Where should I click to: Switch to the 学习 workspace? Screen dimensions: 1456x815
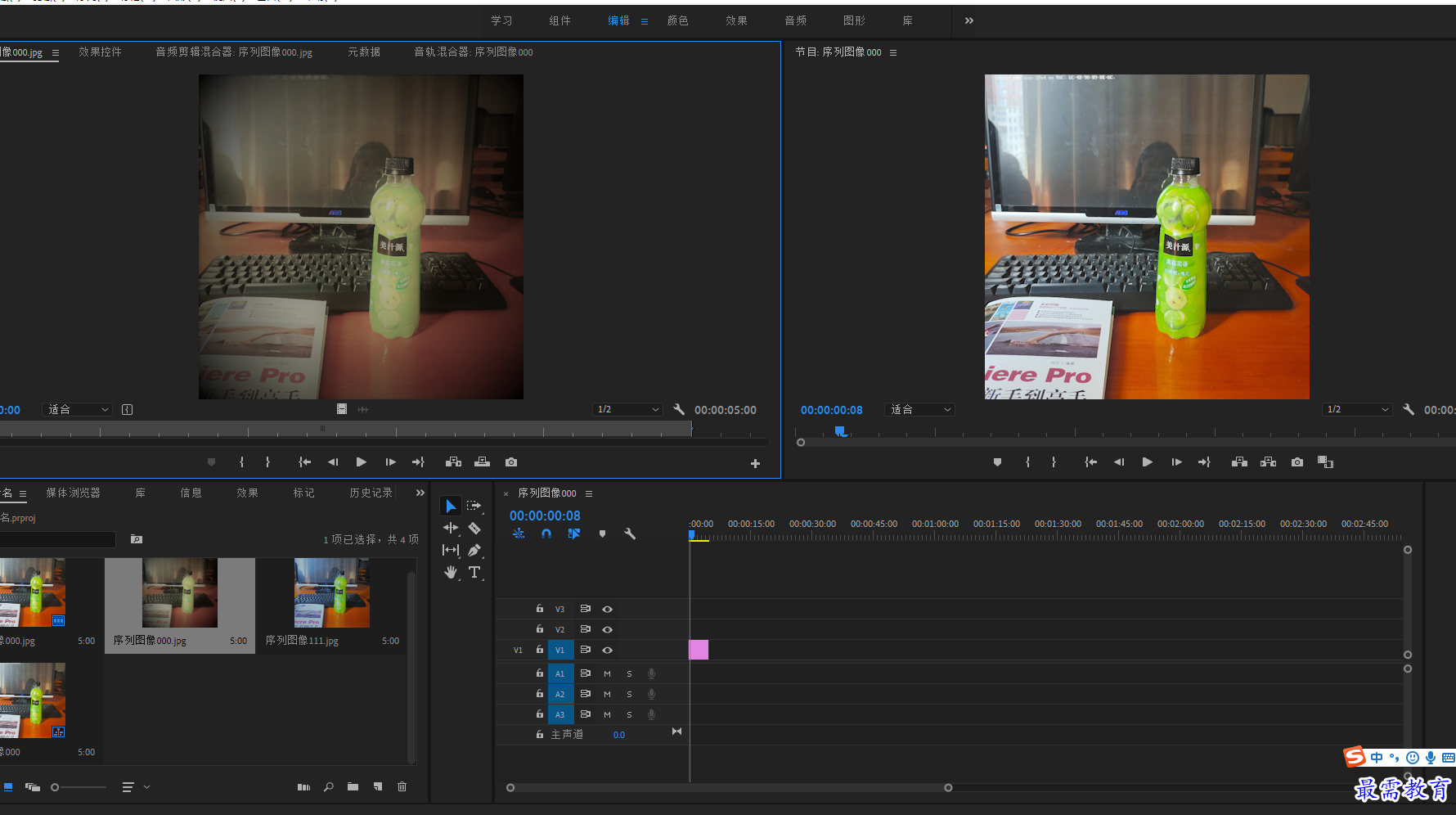[501, 20]
